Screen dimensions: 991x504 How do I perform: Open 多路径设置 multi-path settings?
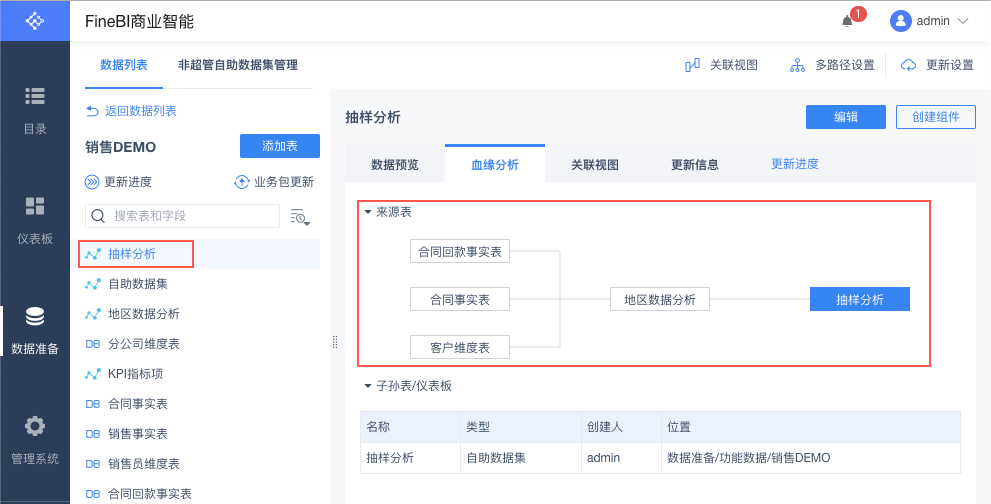pyautogui.click(x=832, y=65)
